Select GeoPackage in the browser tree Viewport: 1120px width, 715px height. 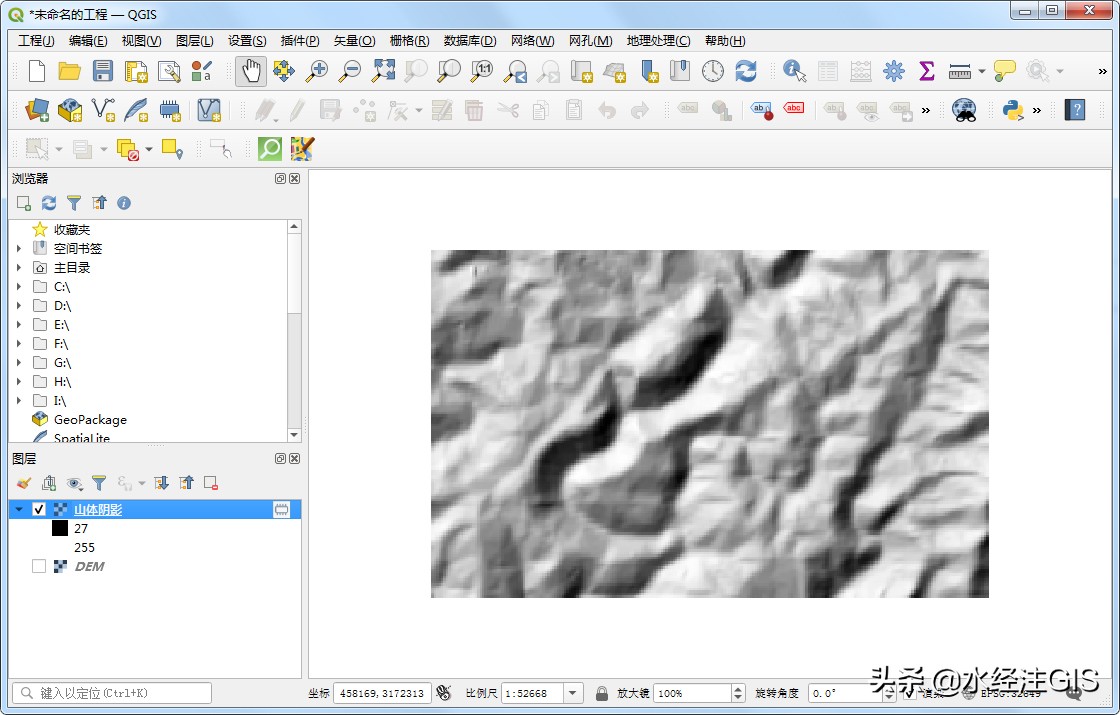[90, 420]
